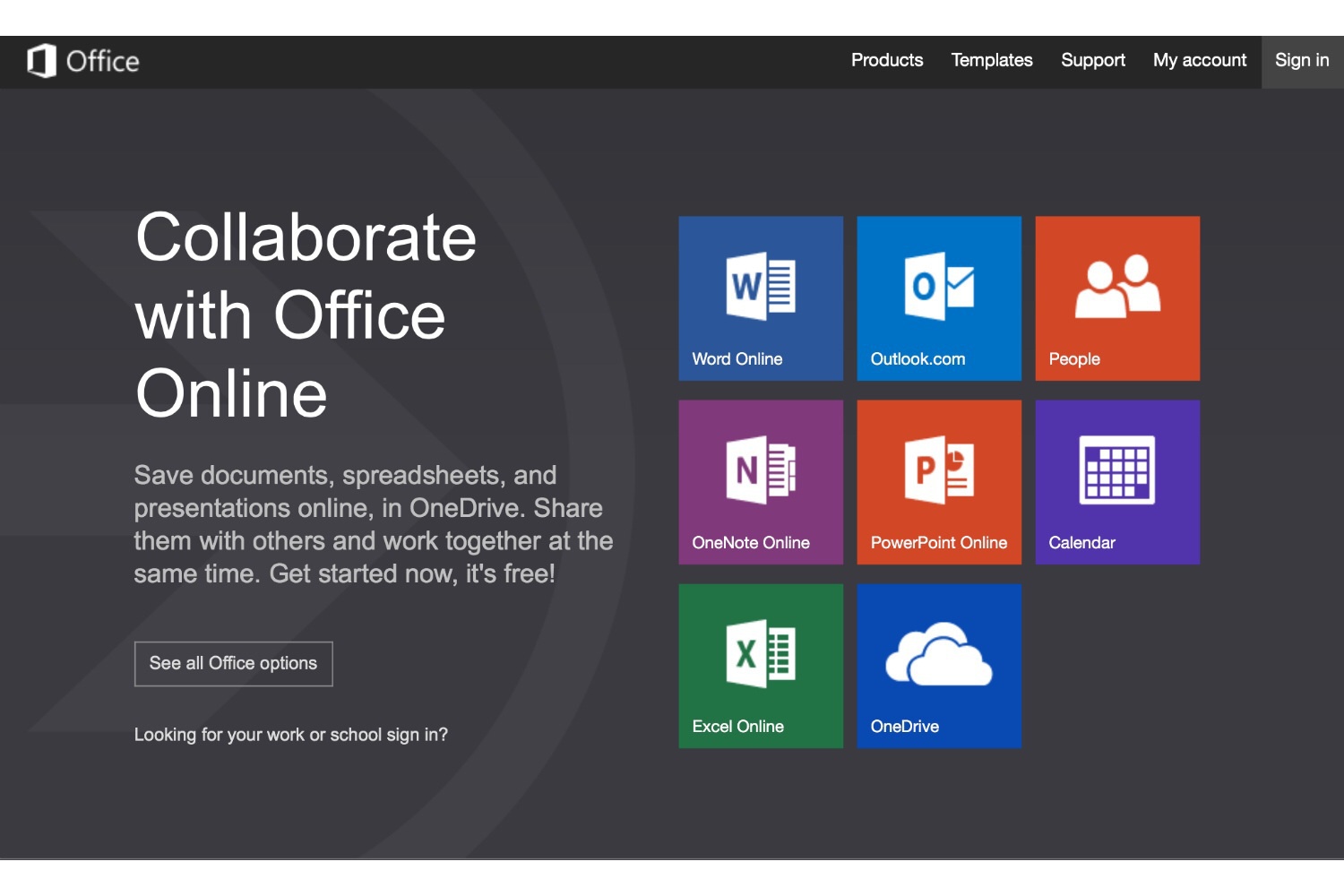Viewport: 1344px width, 896px height.
Task: Click the paragraph about saving documents online
Action: tap(373, 524)
